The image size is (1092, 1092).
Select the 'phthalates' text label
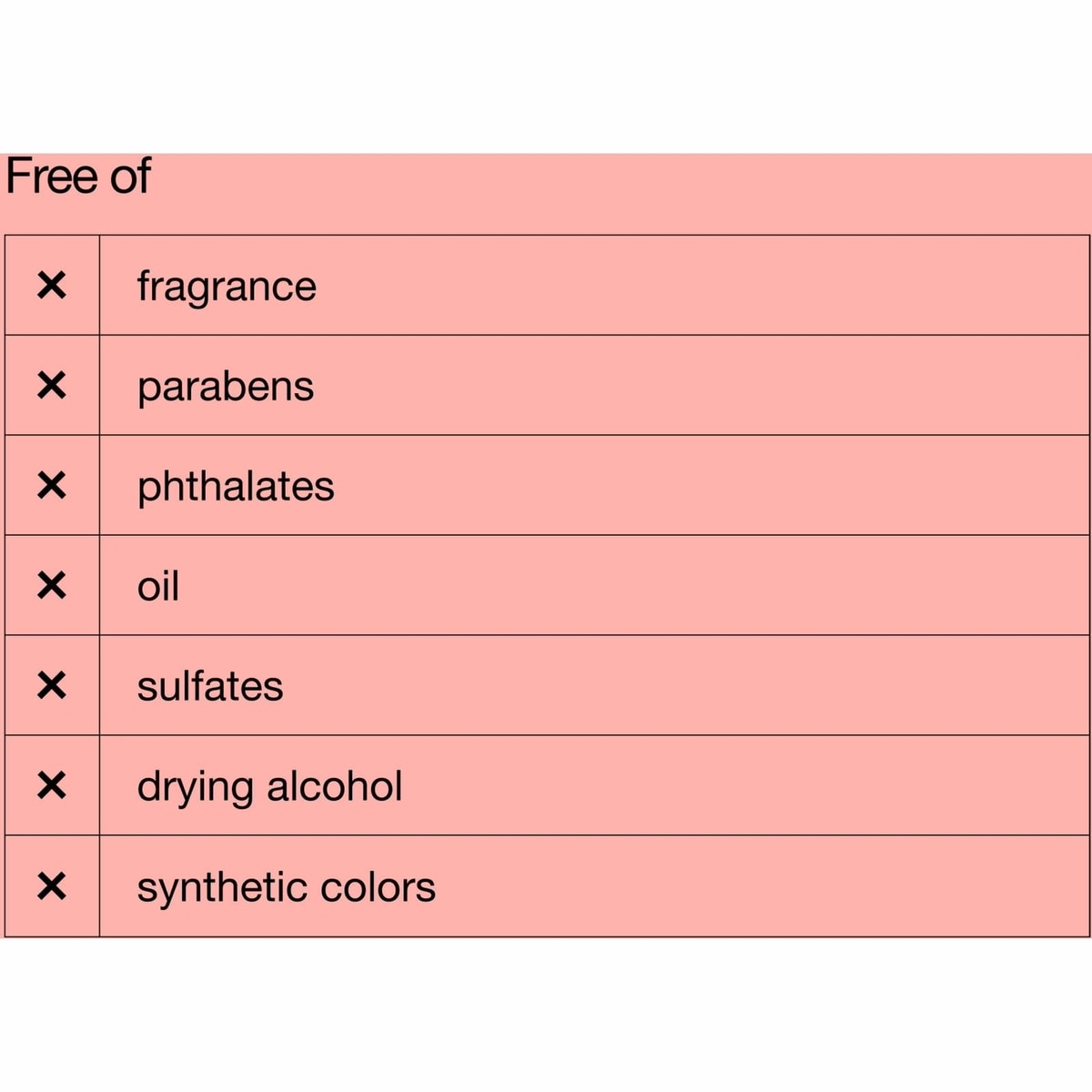pyautogui.click(x=236, y=487)
